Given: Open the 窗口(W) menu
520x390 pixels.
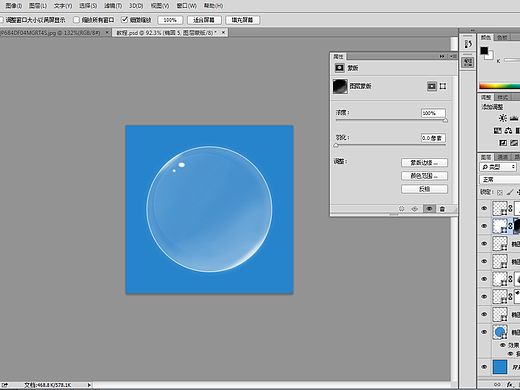Looking at the screenshot, I should point(186,6).
